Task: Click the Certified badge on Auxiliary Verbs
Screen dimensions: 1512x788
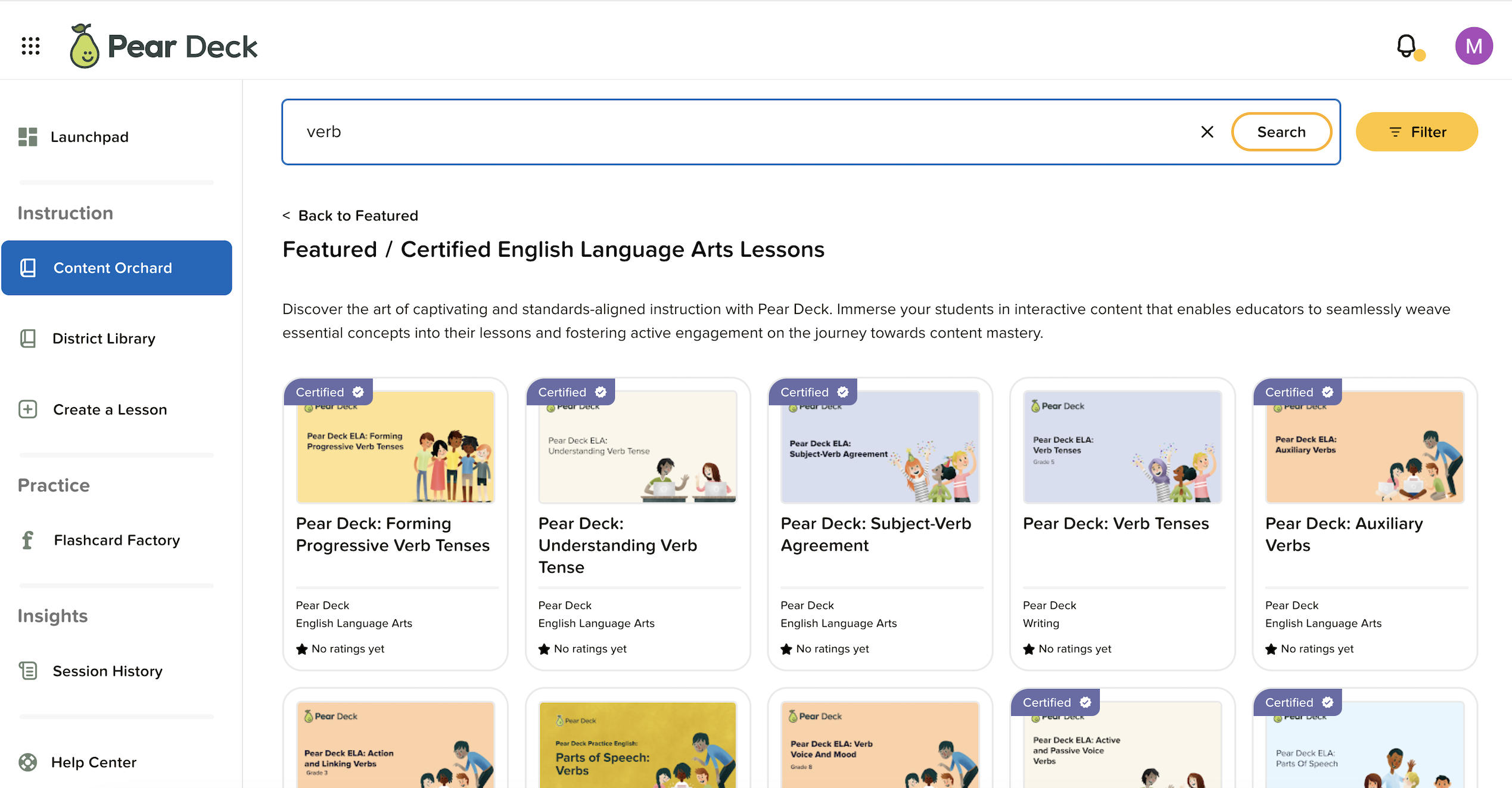Action: (x=1298, y=392)
